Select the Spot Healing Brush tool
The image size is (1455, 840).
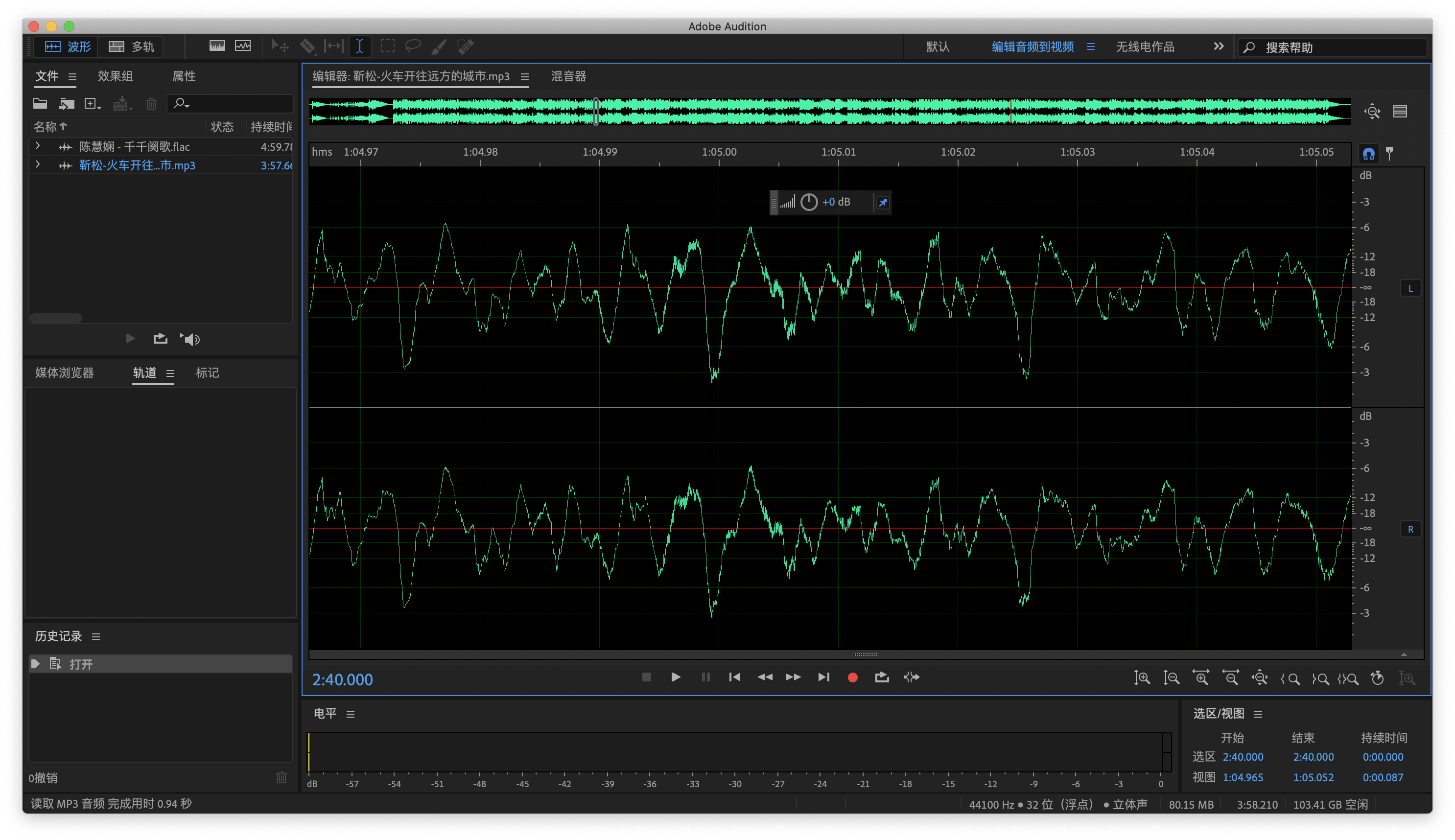[465, 46]
